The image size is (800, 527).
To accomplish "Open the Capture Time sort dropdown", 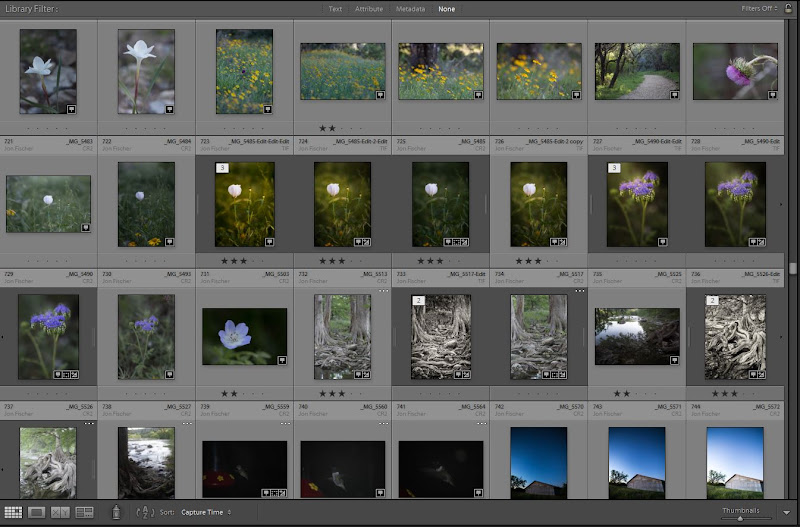I will click(x=205, y=512).
